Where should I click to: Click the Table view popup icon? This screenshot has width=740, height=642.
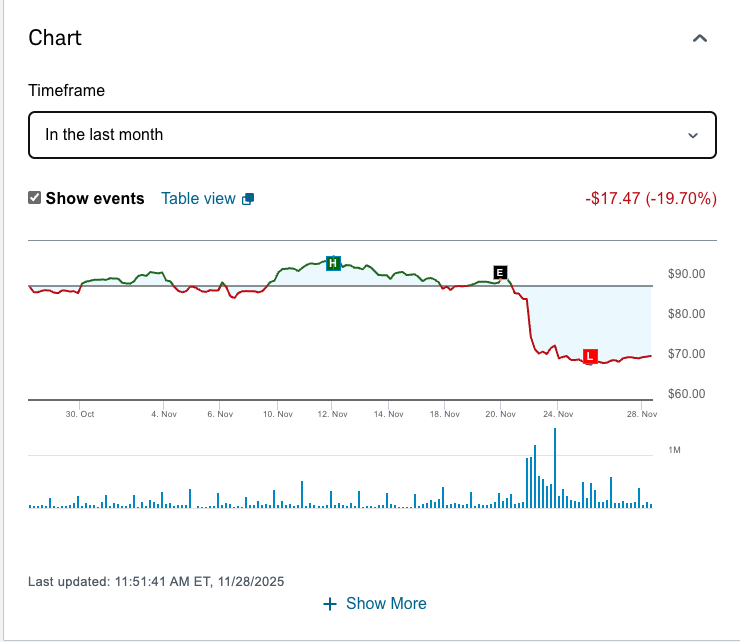(x=248, y=199)
